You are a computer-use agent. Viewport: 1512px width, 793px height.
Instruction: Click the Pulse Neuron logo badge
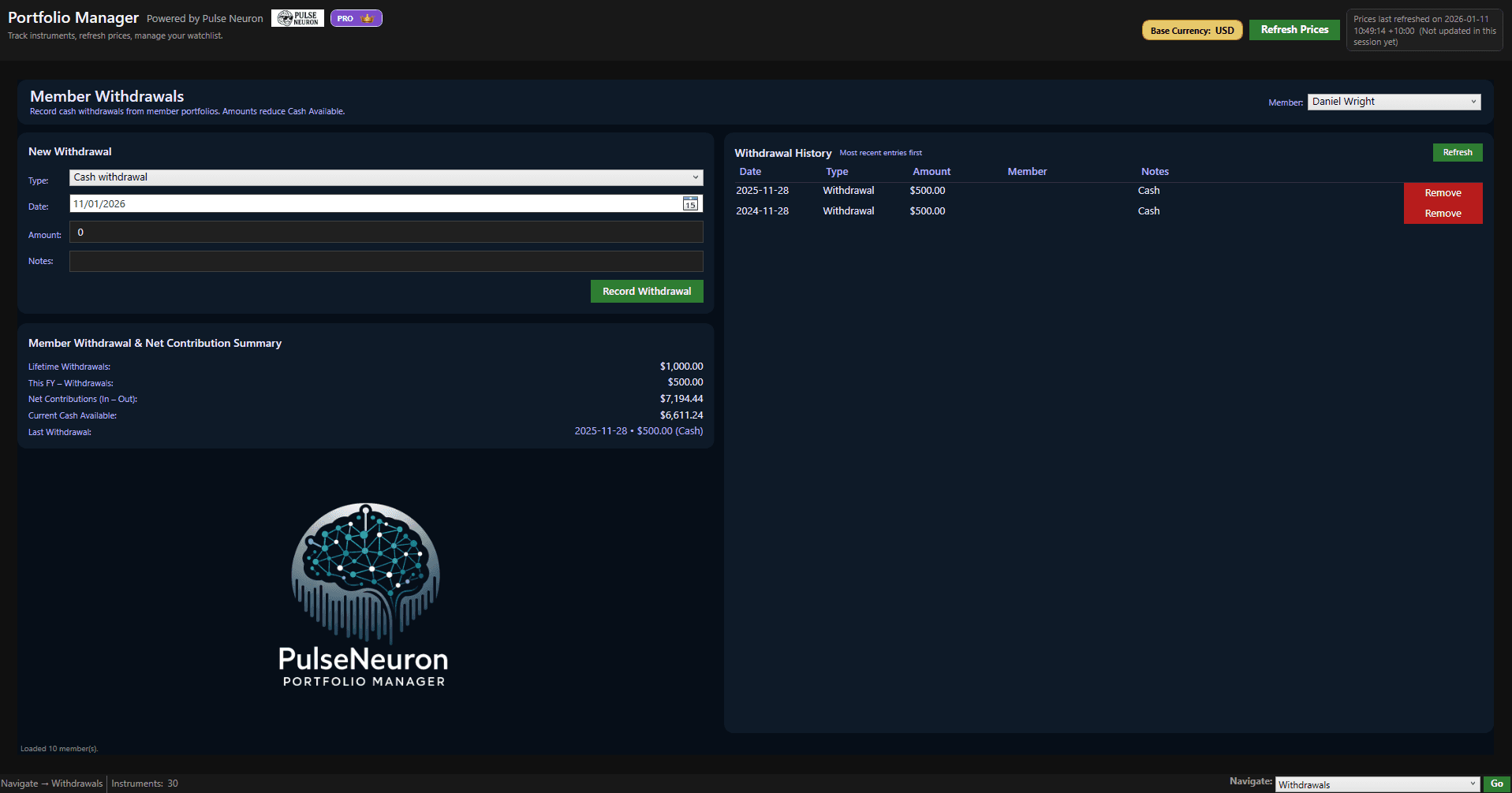(297, 18)
